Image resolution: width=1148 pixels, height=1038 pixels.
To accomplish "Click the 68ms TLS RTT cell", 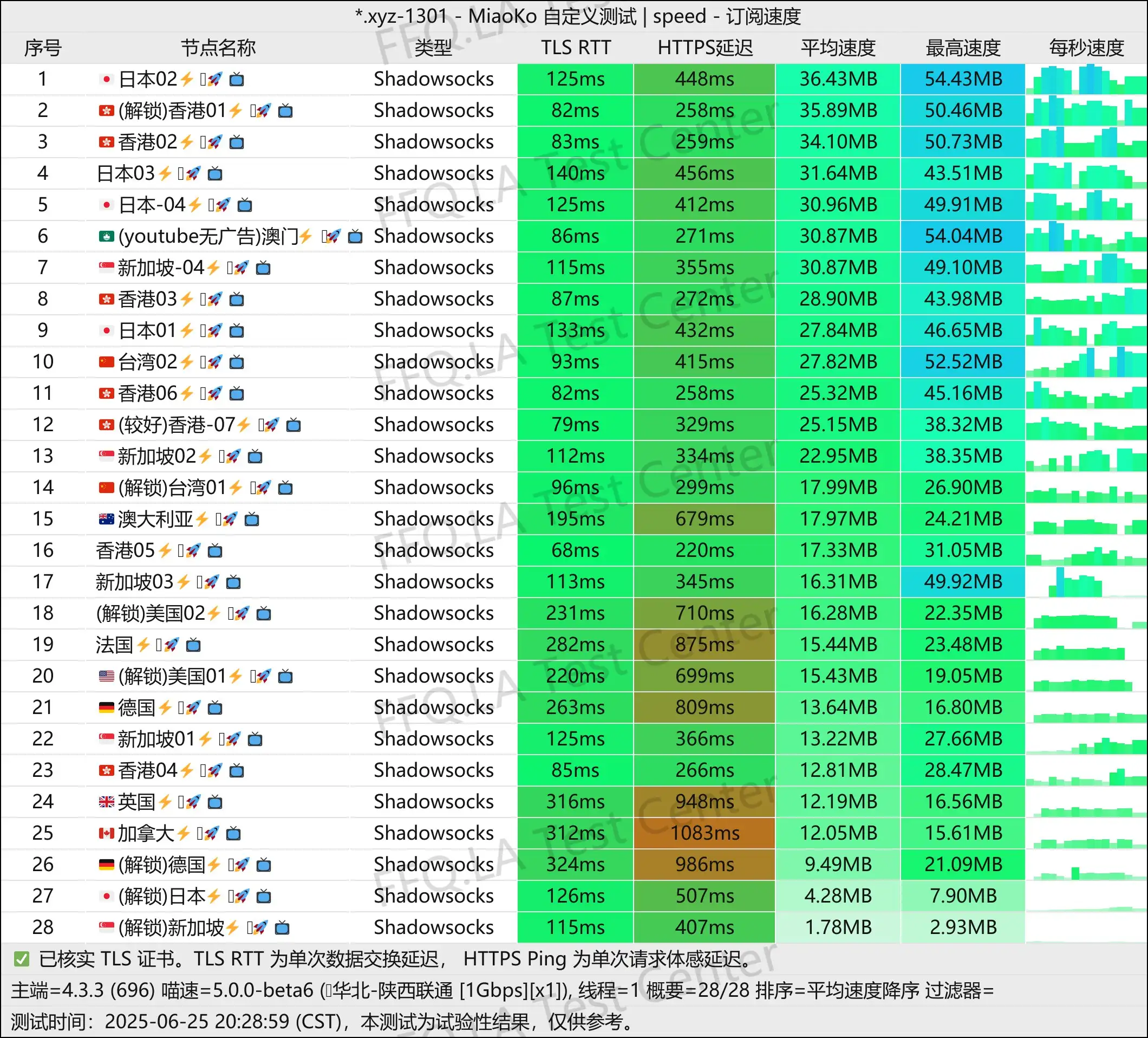I will [x=576, y=550].
